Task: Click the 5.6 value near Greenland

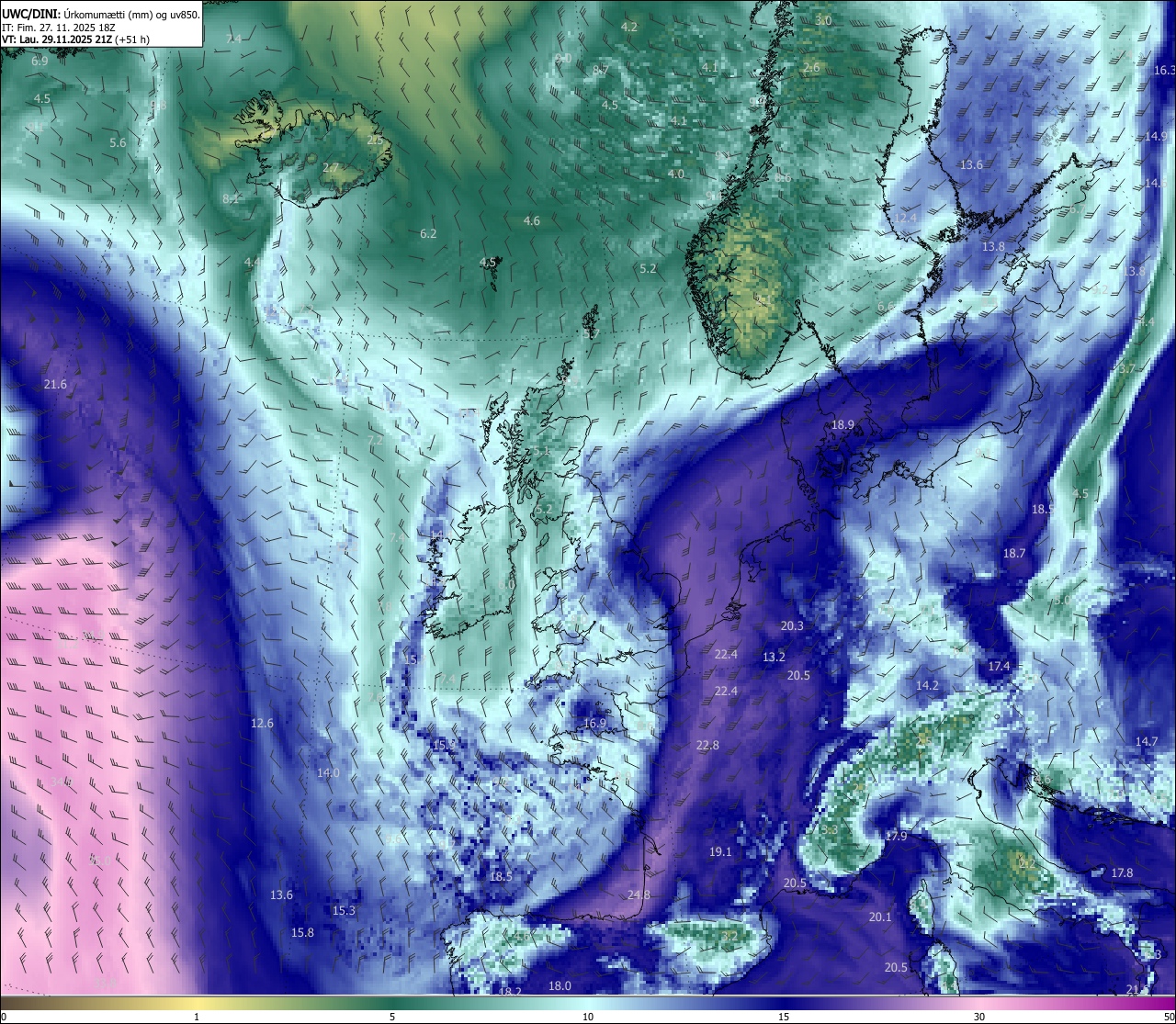Action: 118,142
